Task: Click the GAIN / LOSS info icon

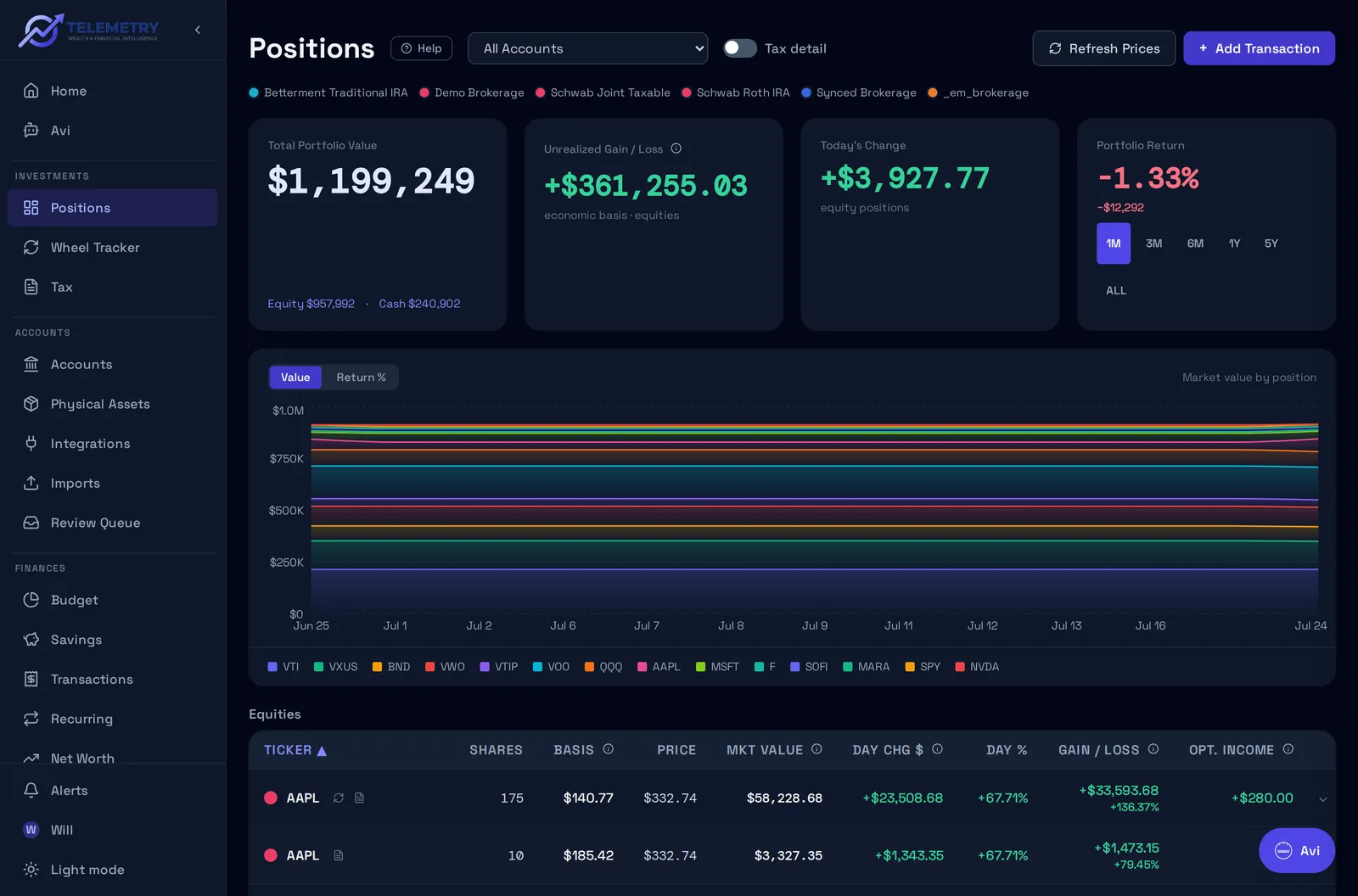Action: point(1153,749)
